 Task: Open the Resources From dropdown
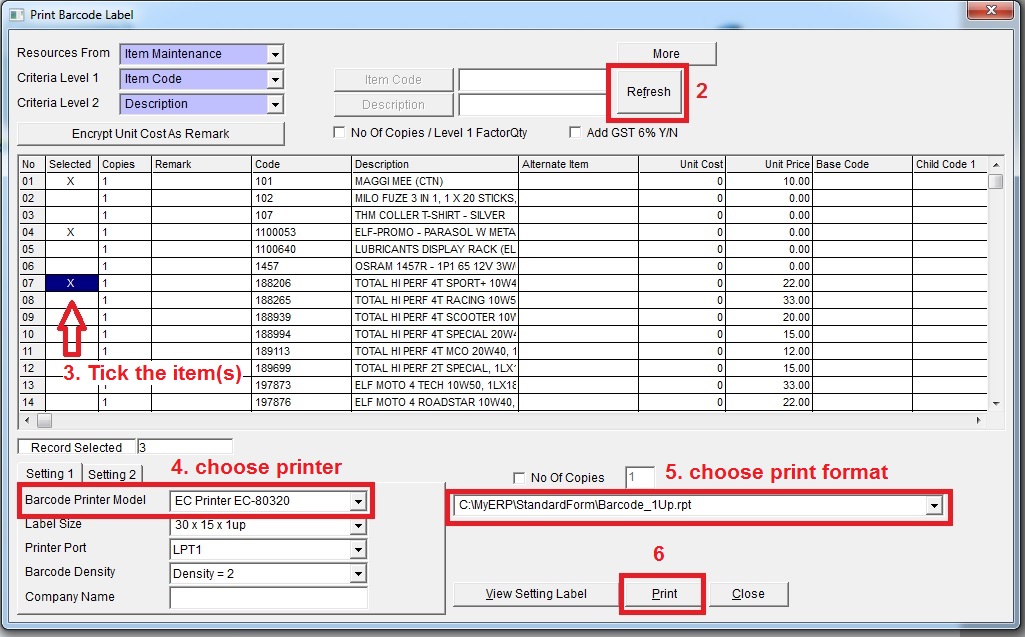tap(275, 54)
